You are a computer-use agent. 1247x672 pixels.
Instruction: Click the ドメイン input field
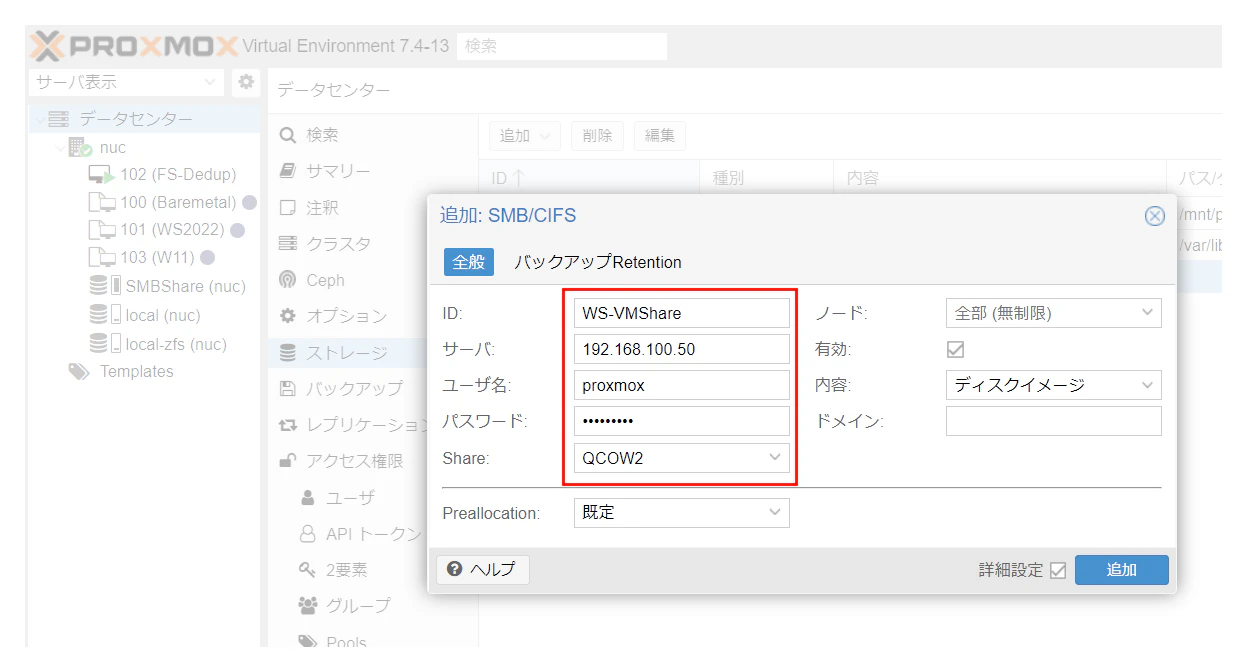[x=1054, y=421]
